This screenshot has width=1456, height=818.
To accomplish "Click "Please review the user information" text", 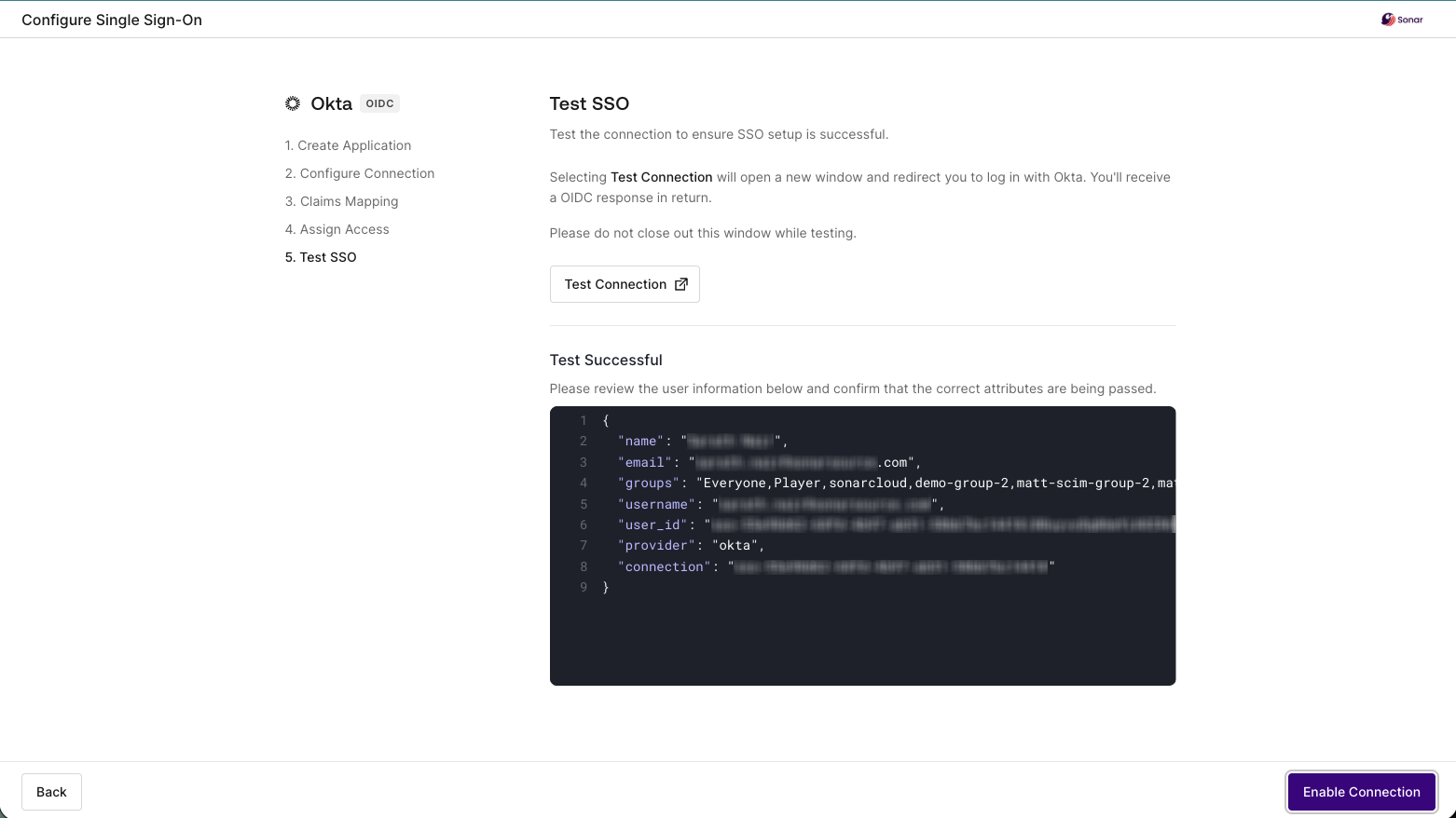I will point(853,389).
